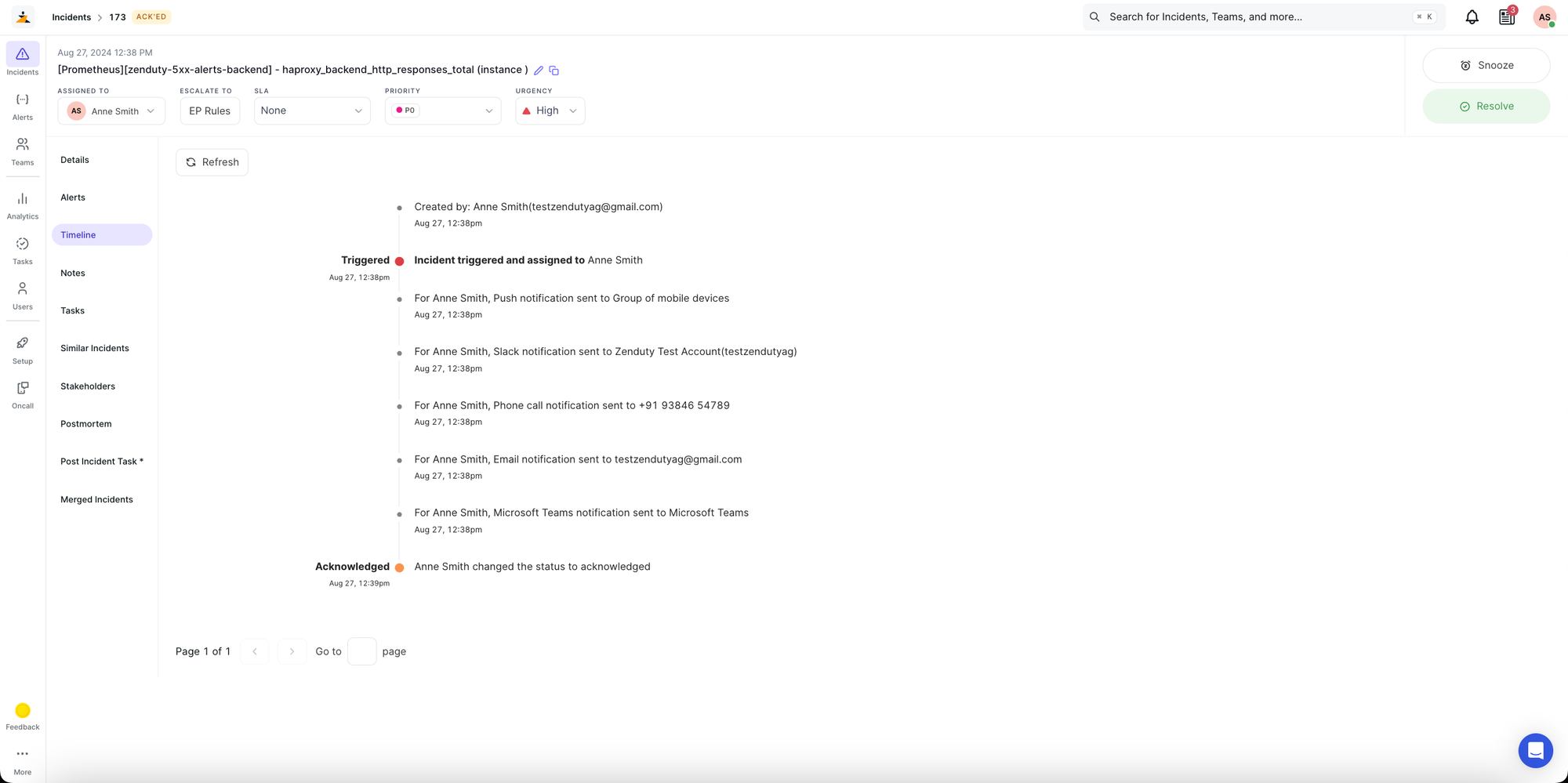1568x783 pixels.
Task: Go to next timeline page
Action: point(292,651)
